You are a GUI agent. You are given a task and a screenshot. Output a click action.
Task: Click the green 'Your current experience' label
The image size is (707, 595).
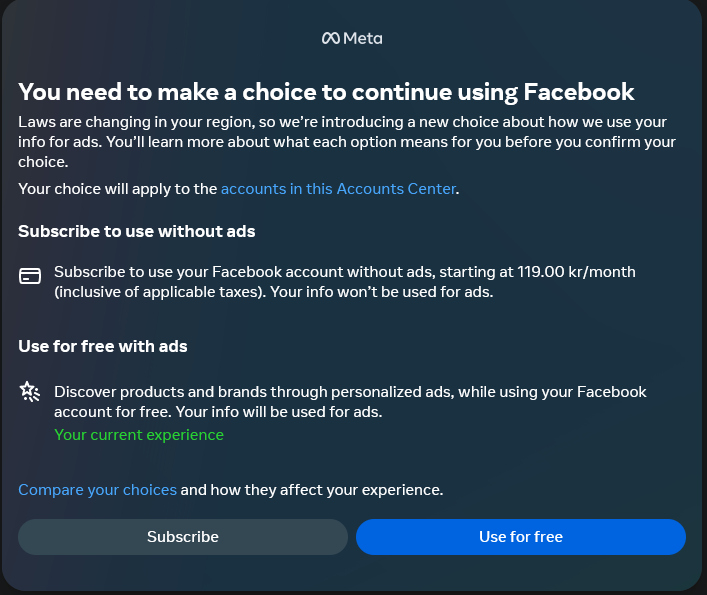tap(139, 435)
